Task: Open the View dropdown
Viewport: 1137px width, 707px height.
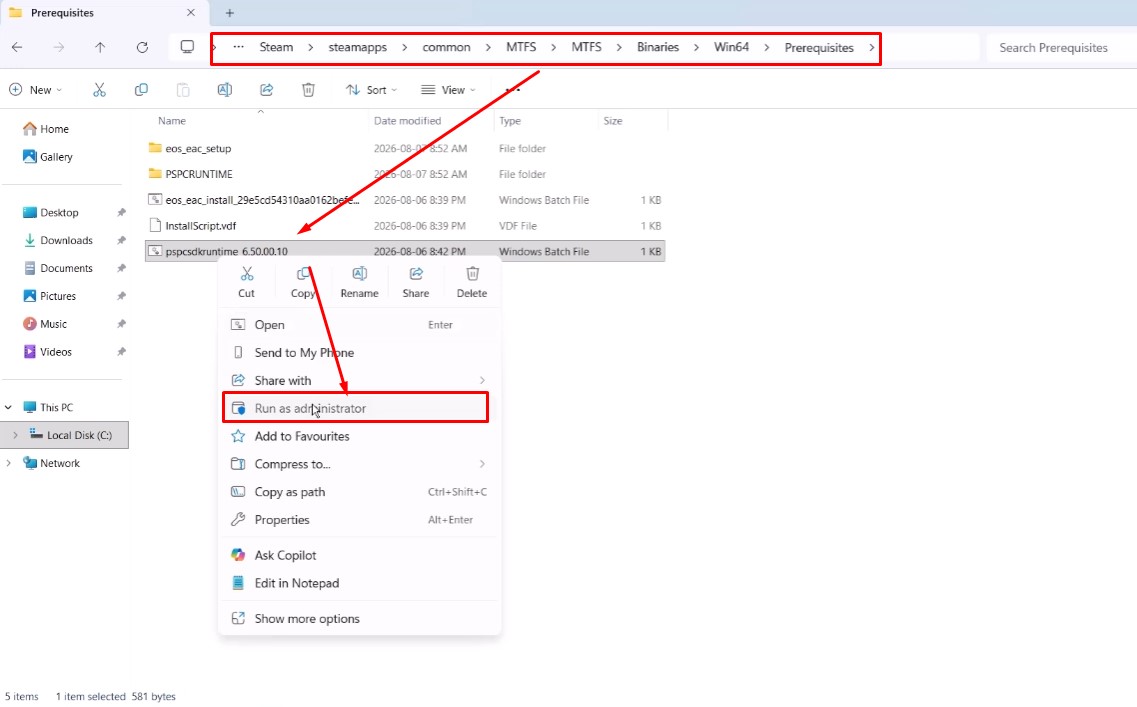Action: (x=448, y=90)
